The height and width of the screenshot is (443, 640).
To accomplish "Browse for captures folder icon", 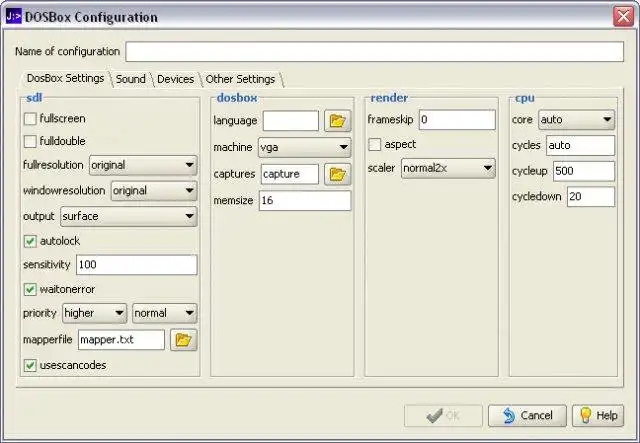I will click(x=338, y=174).
